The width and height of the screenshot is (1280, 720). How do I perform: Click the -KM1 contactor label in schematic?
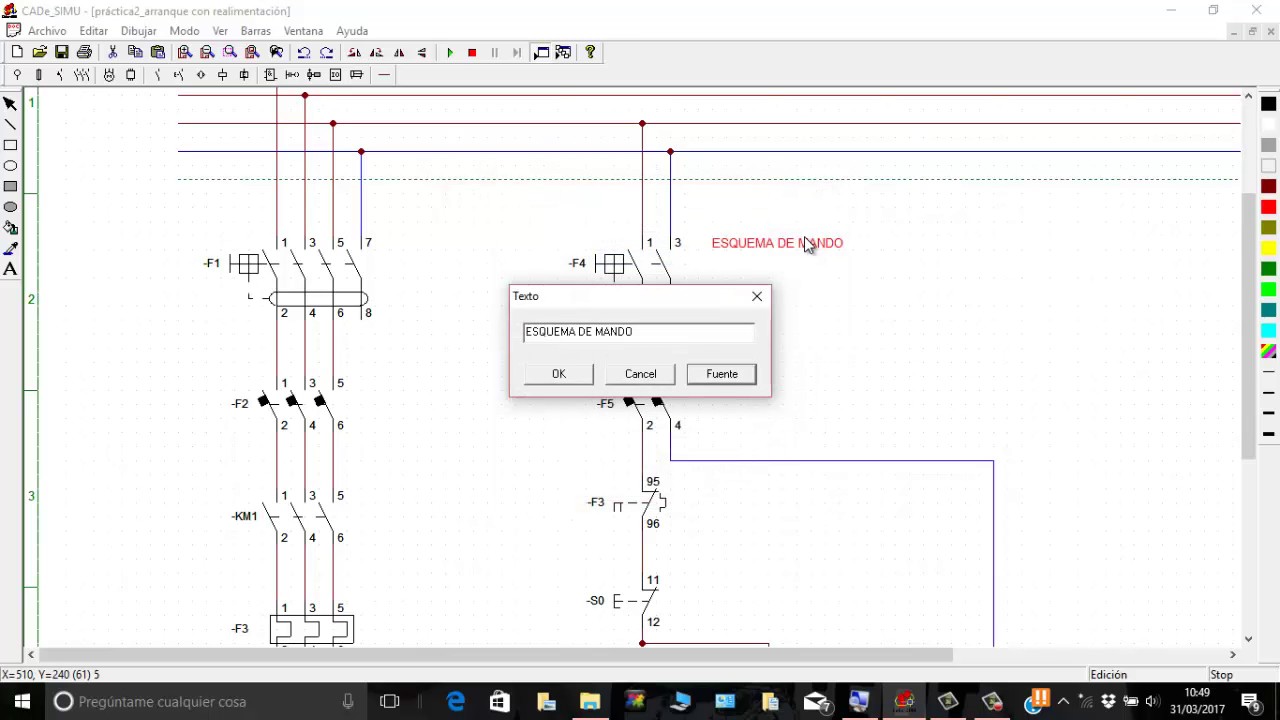tap(245, 516)
